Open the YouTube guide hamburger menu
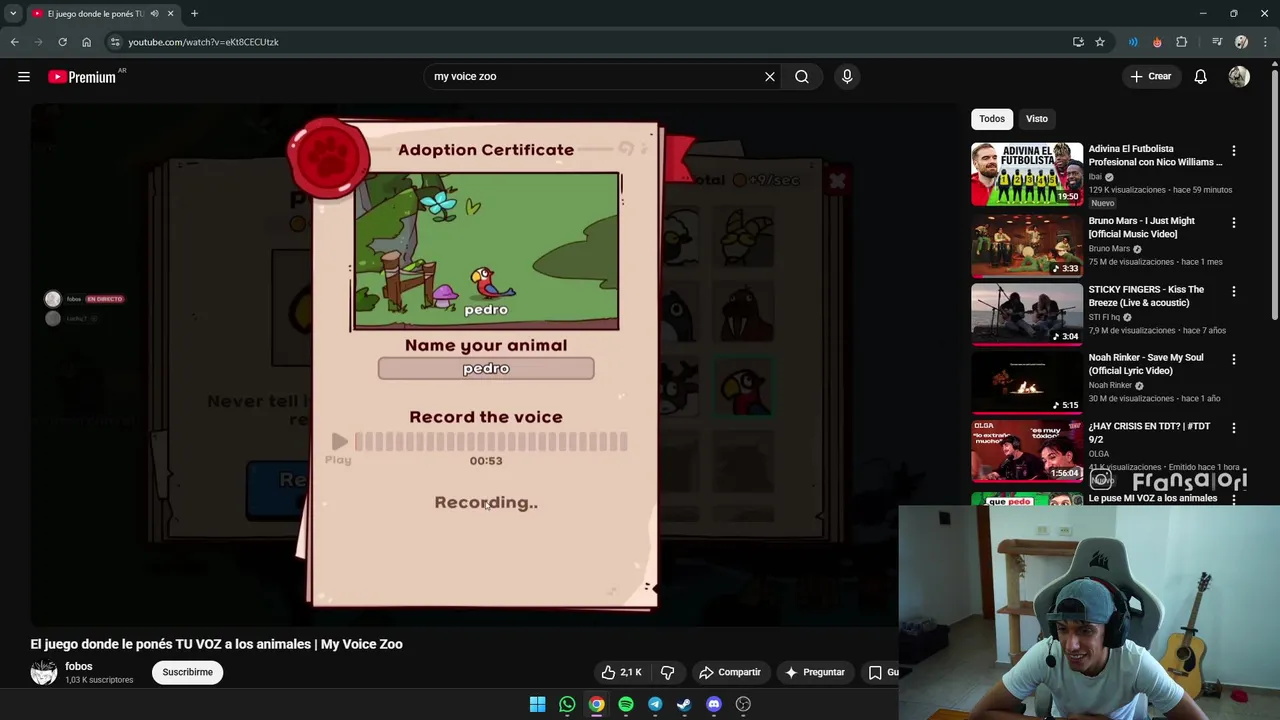The height and width of the screenshot is (720, 1280). [x=24, y=76]
